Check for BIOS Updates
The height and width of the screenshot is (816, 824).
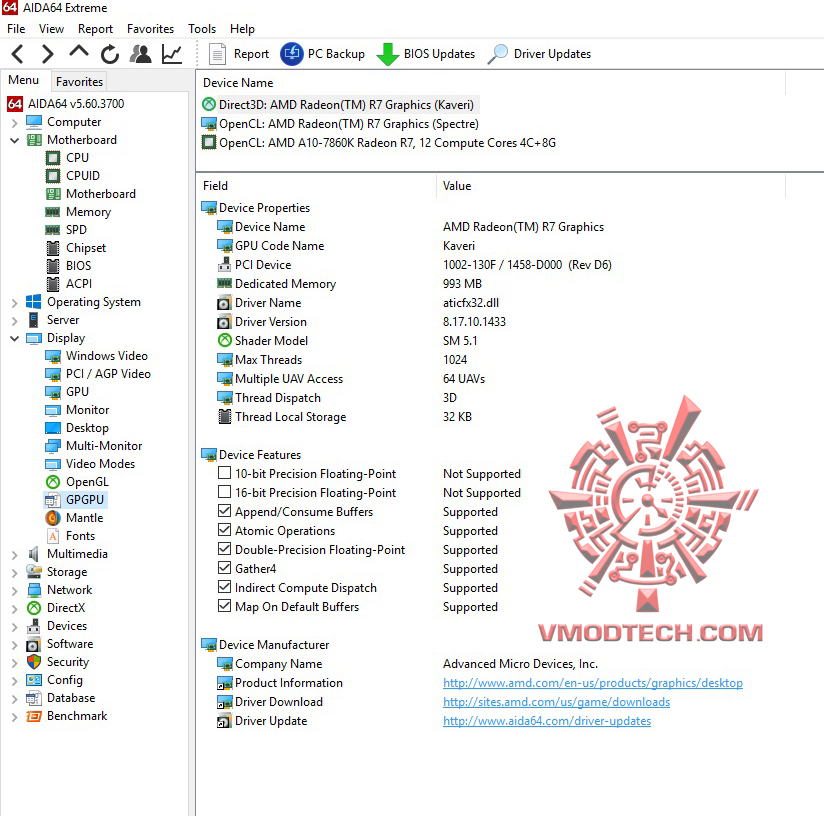[426, 54]
